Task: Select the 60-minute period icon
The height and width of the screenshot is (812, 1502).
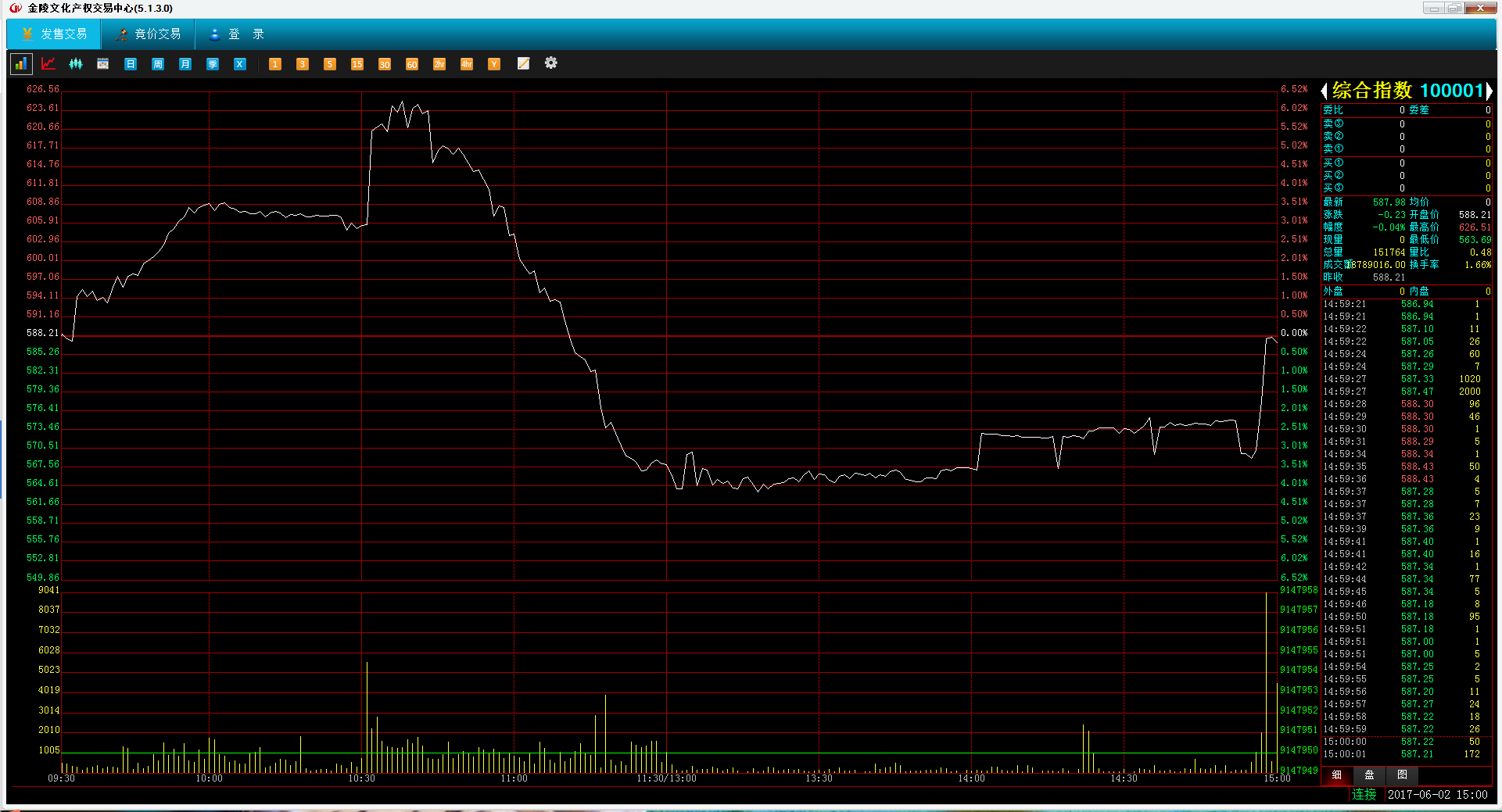Action: pyautogui.click(x=412, y=64)
